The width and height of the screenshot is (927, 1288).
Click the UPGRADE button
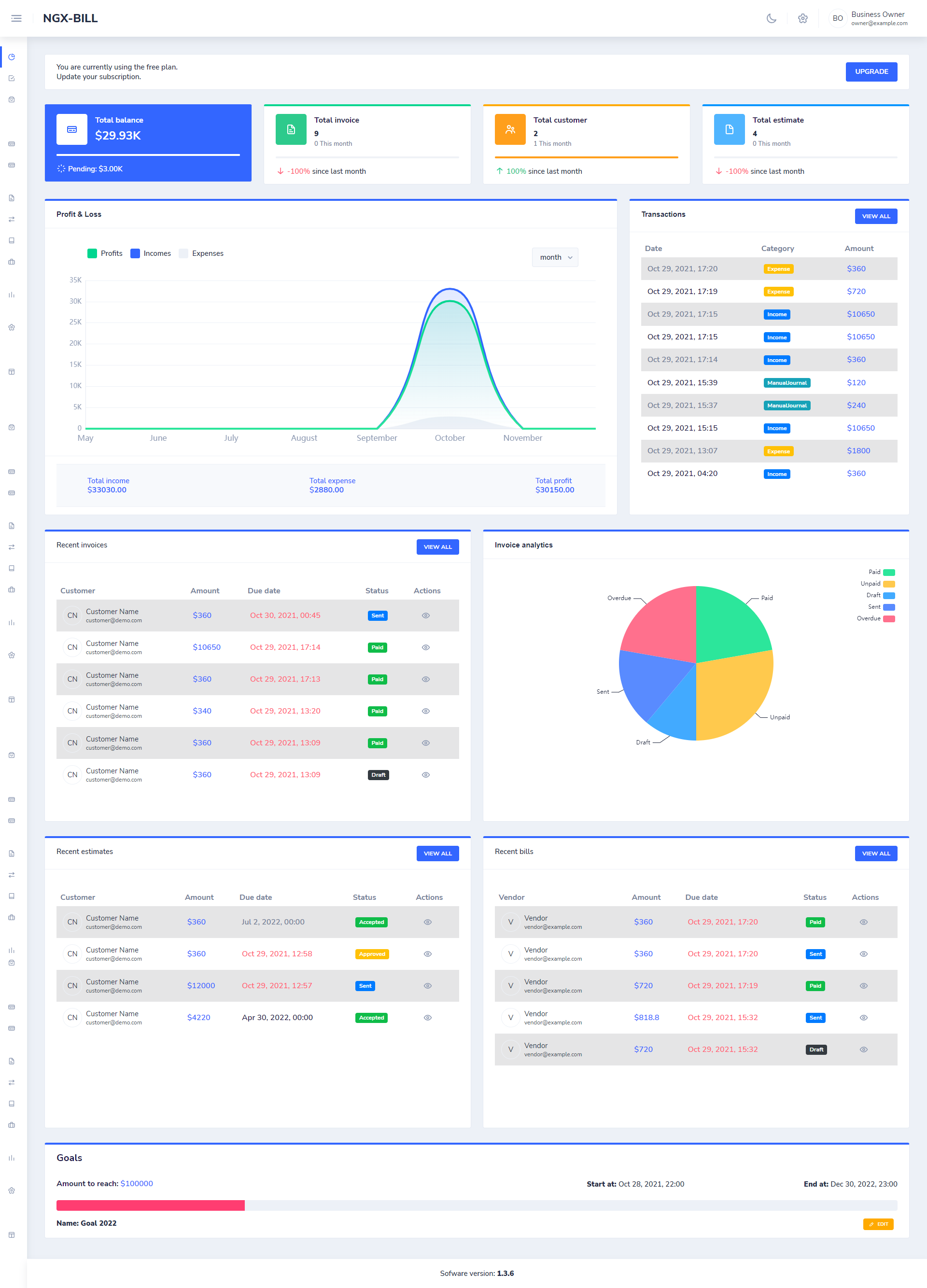[x=871, y=71]
